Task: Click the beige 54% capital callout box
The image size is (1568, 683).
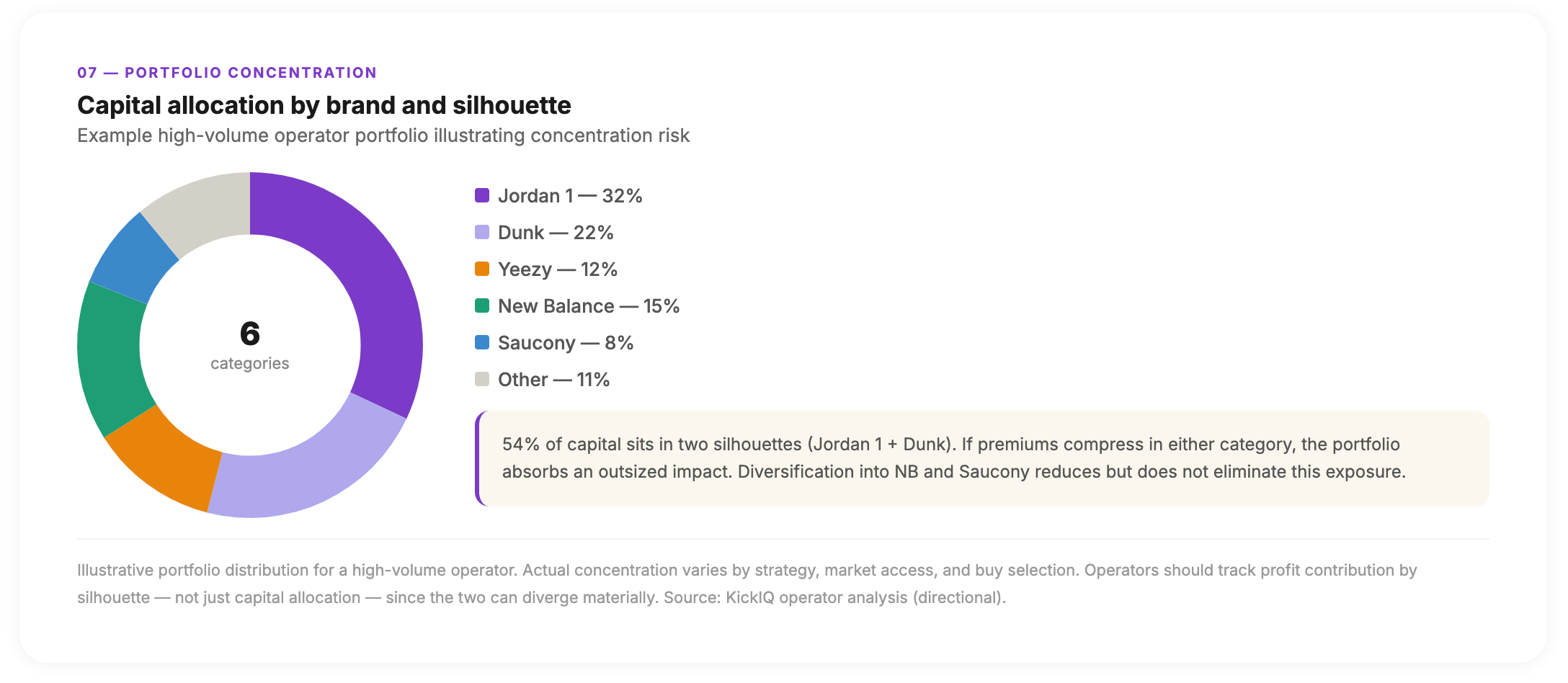Action: click(x=981, y=458)
